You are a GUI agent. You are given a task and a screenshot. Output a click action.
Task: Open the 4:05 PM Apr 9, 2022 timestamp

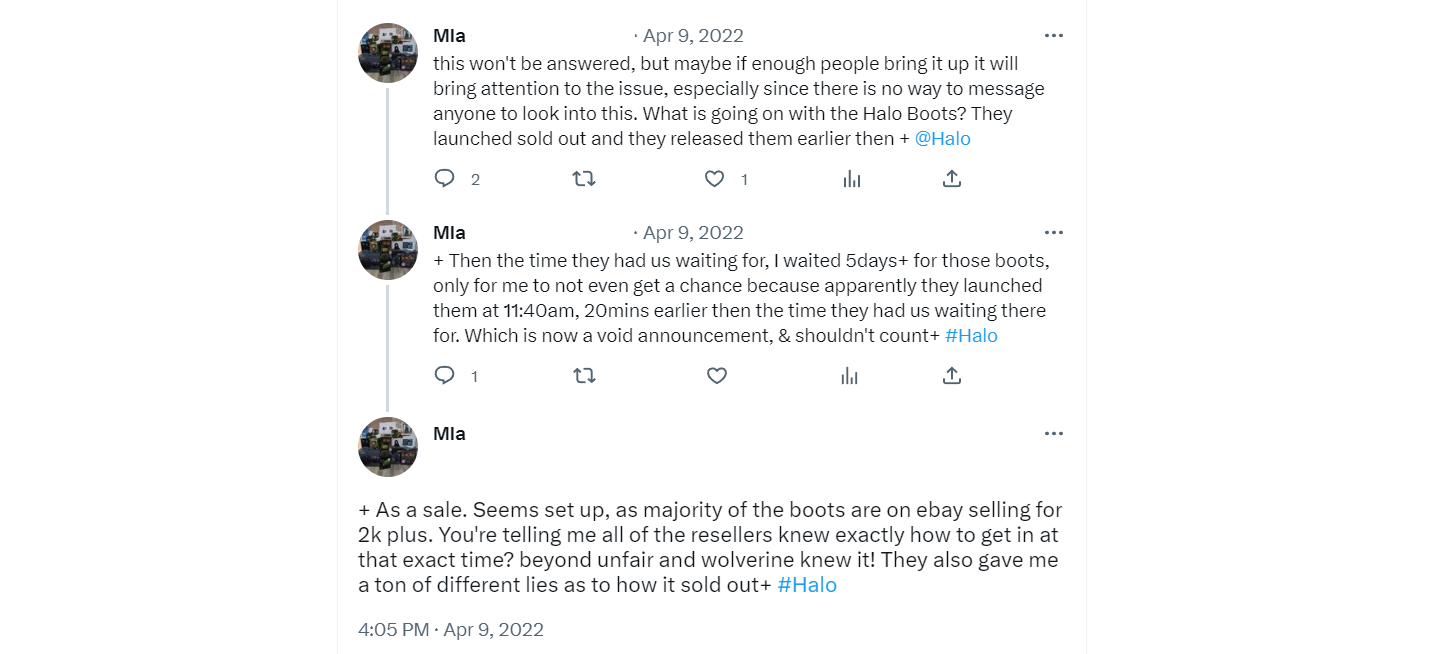[451, 630]
